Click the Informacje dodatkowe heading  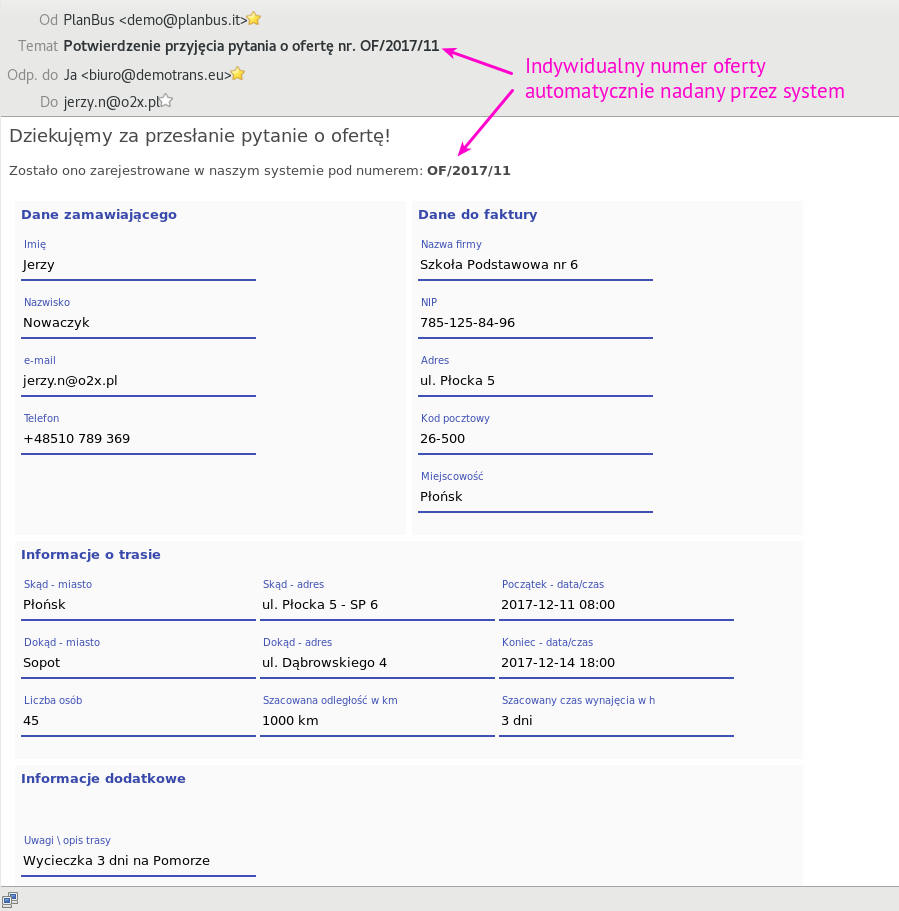tap(103, 779)
